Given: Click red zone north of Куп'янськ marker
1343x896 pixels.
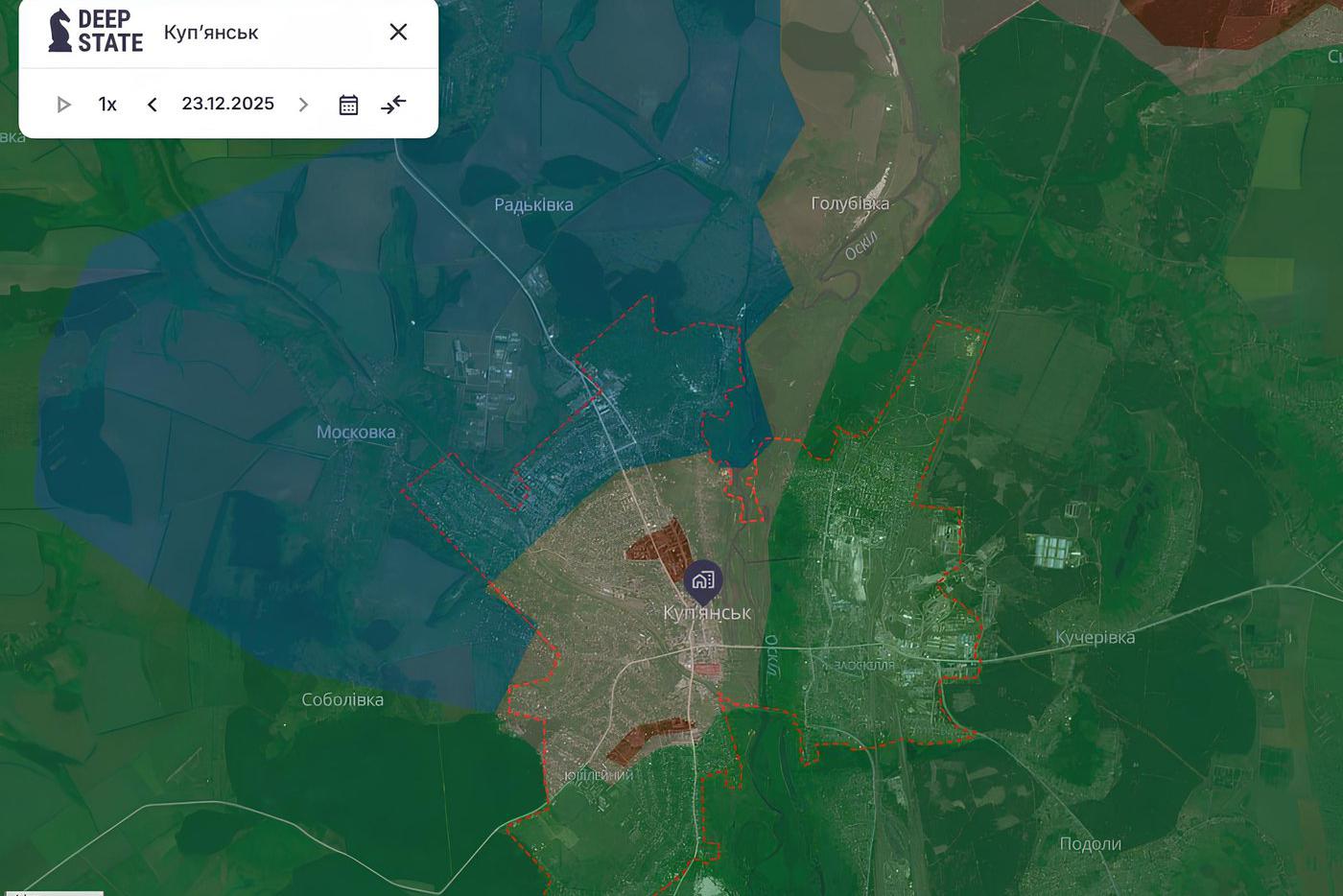Looking at the screenshot, I should [660, 544].
